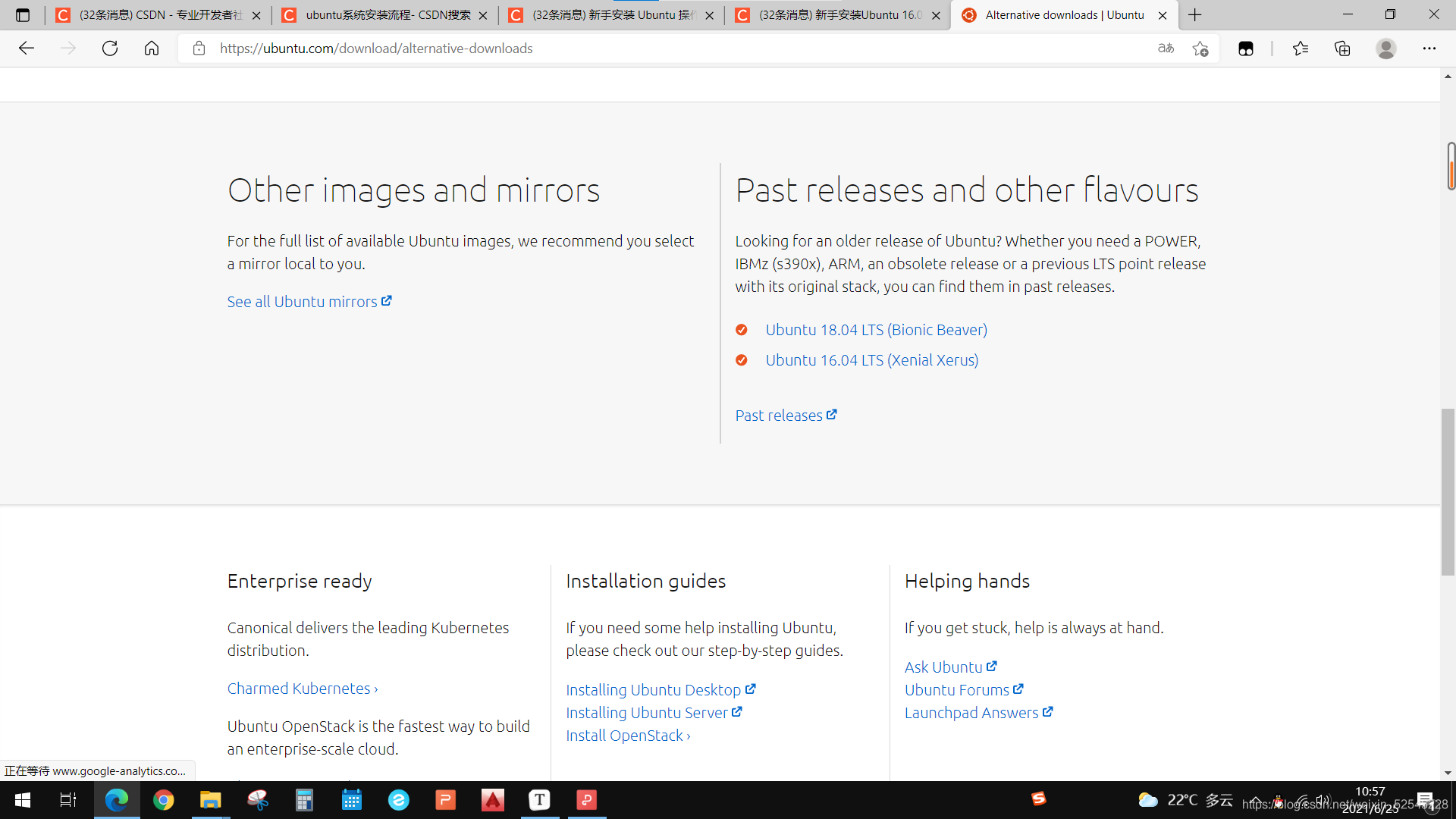Click the page vertical scrollbar thumb
The height and width of the screenshot is (819, 1456).
click(x=1448, y=491)
